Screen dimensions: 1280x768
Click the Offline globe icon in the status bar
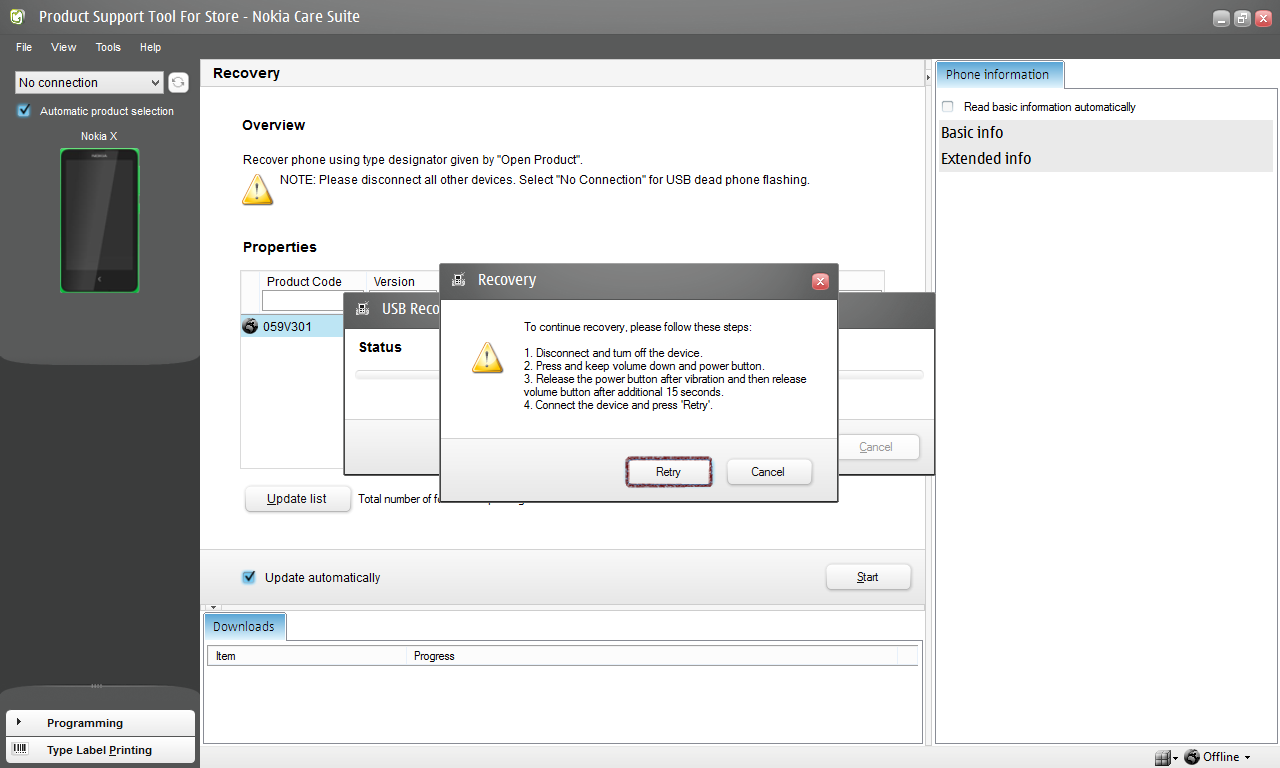[x=1192, y=757]
